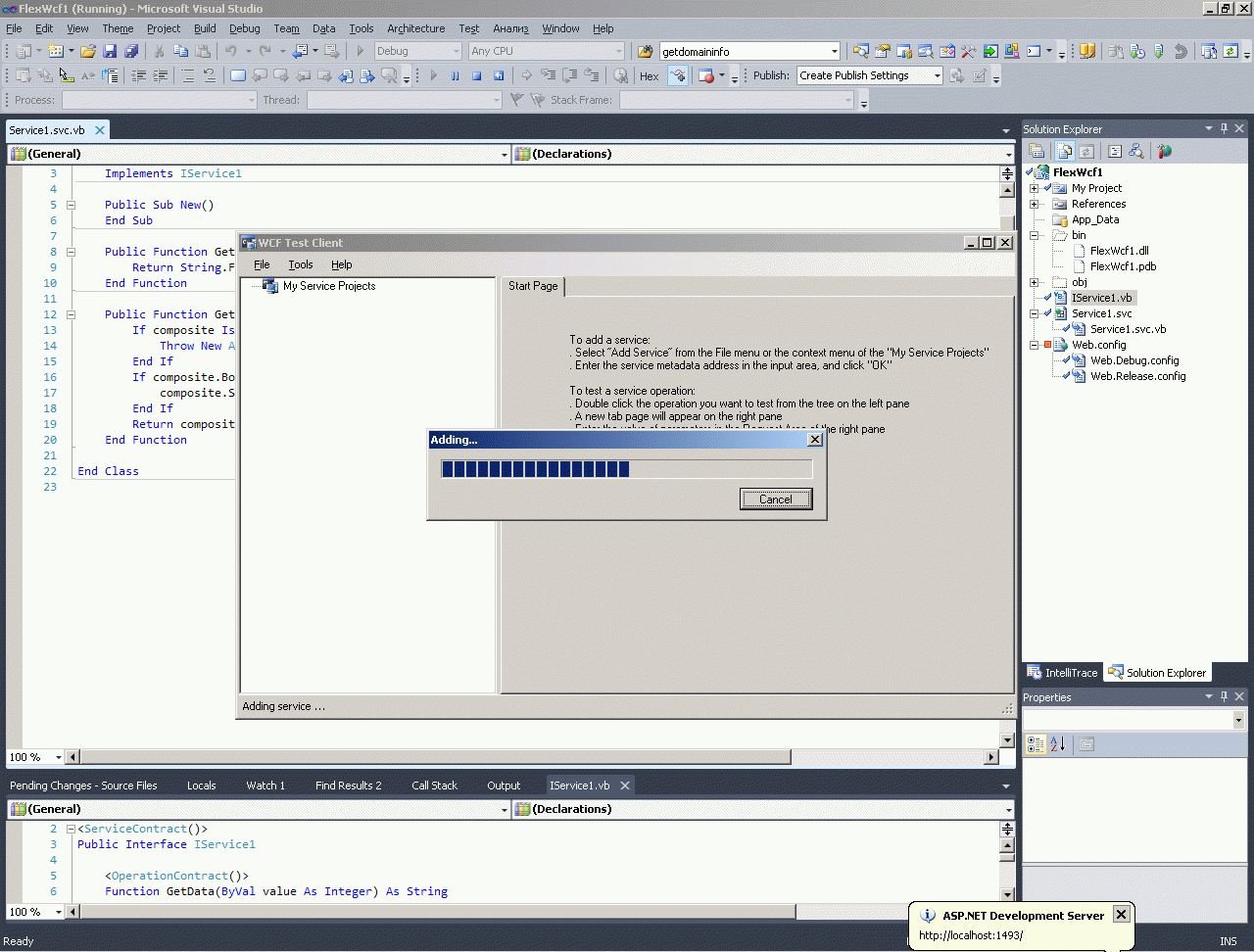Click the Properties Window icon in the standard toolbar

pos(883,51)
